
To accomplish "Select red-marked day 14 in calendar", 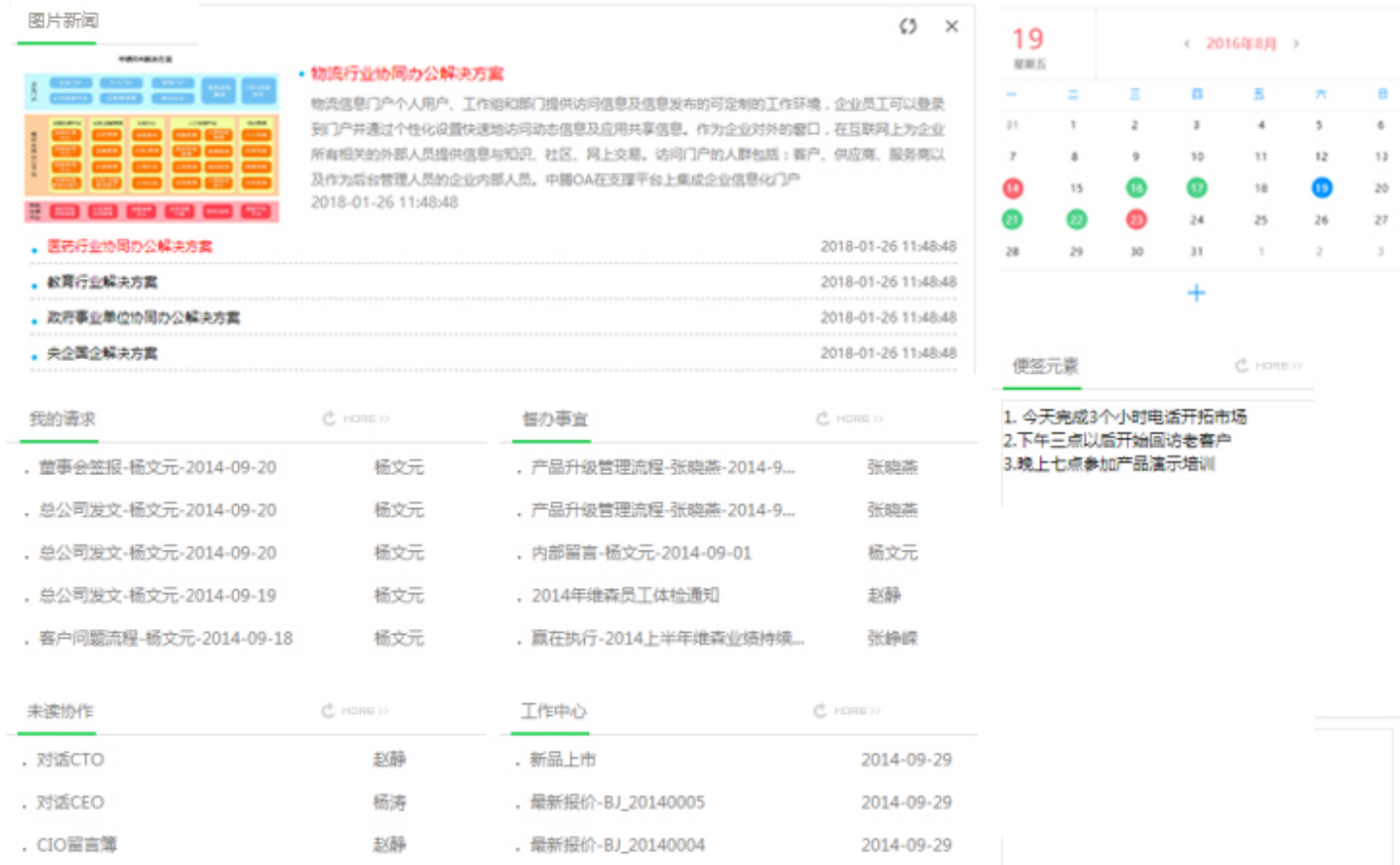I will (1012, 187).
